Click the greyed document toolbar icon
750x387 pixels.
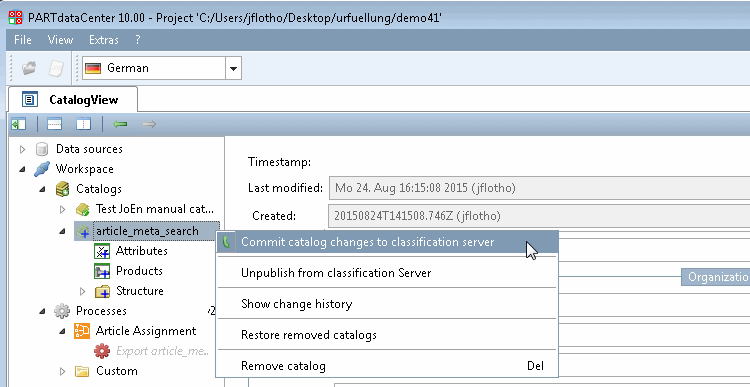click(x=56, y=68)
